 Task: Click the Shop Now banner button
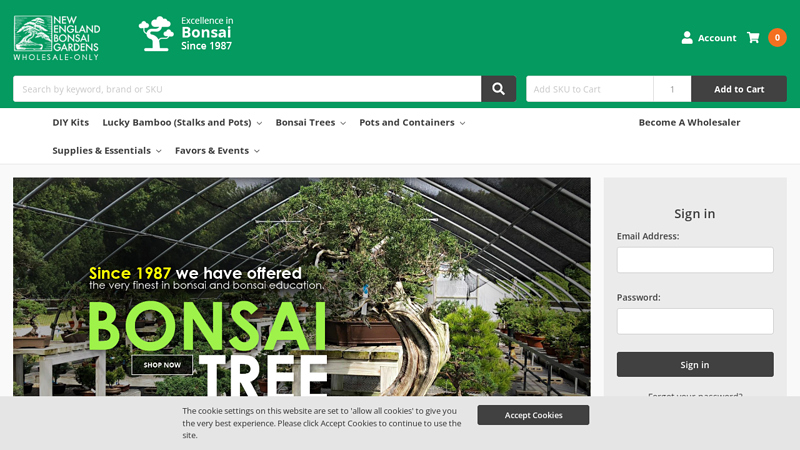click(x=162, y=365)
